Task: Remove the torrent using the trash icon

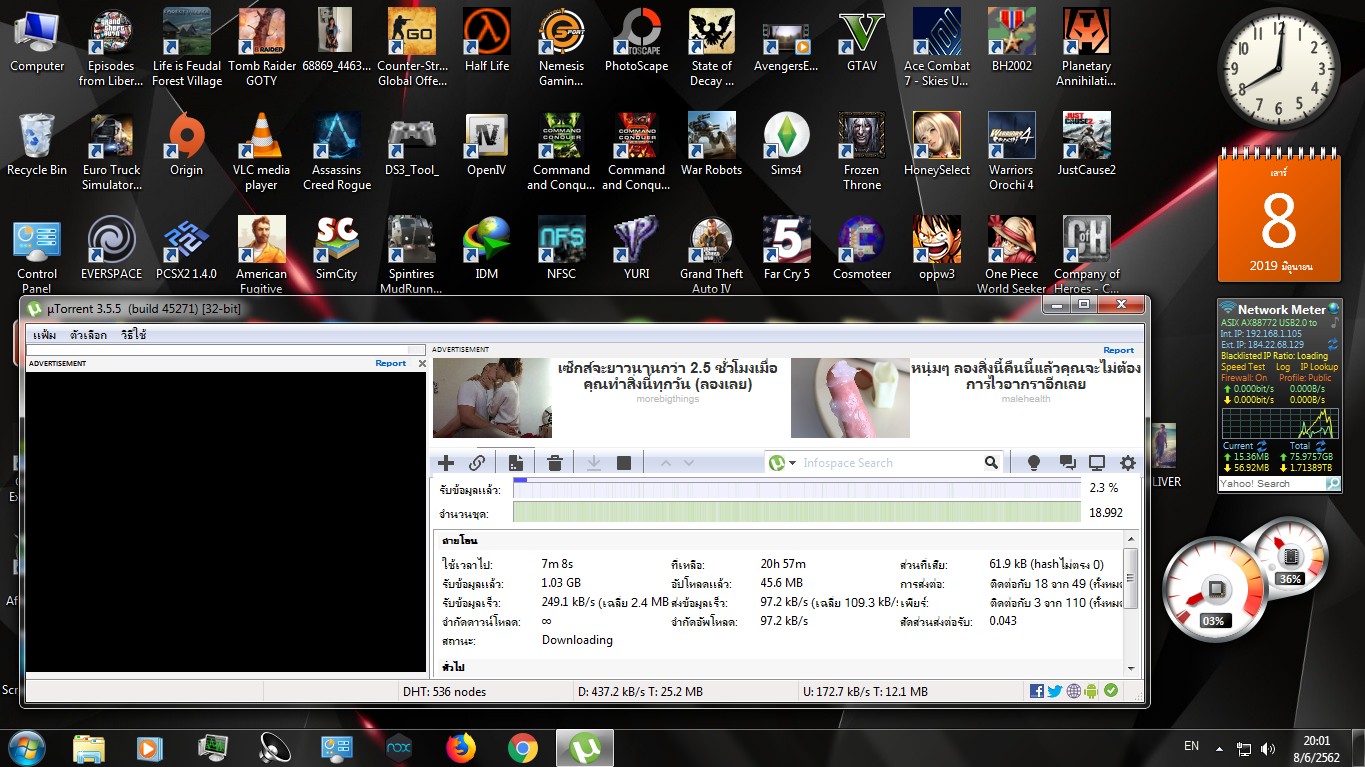Action: point(555,463)
